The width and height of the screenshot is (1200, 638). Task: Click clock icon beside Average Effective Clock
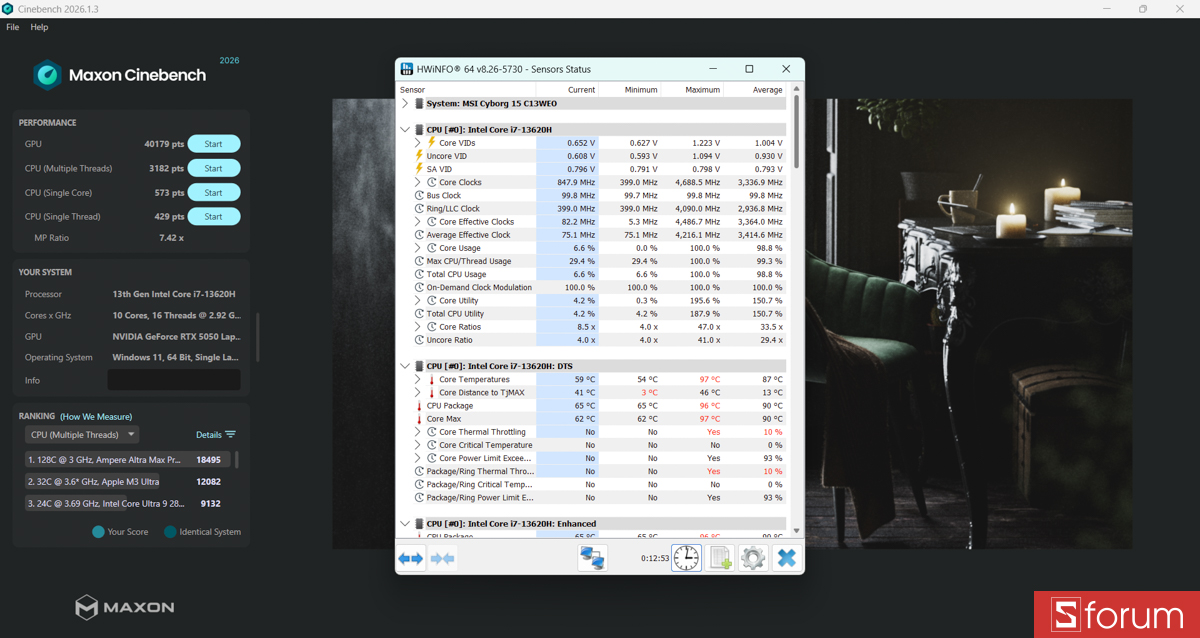[419, 235]
